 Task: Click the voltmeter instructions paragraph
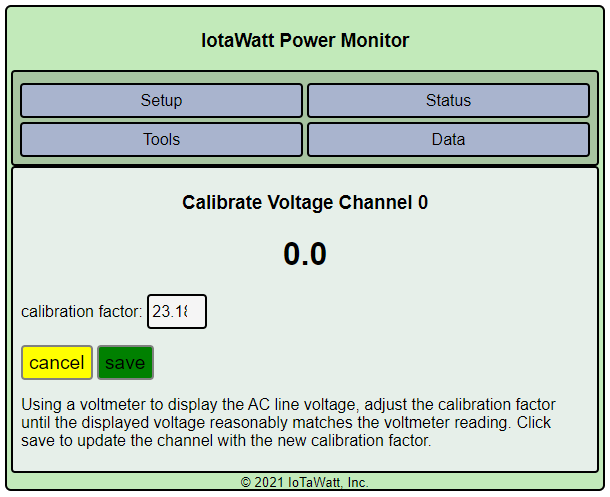288,422
